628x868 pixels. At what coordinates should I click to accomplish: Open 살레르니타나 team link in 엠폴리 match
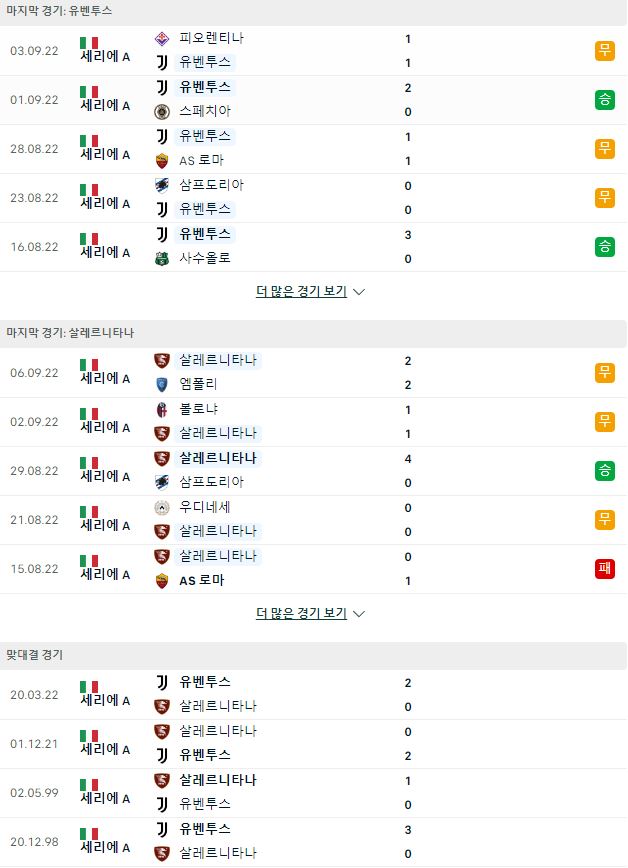pos(218,360)
